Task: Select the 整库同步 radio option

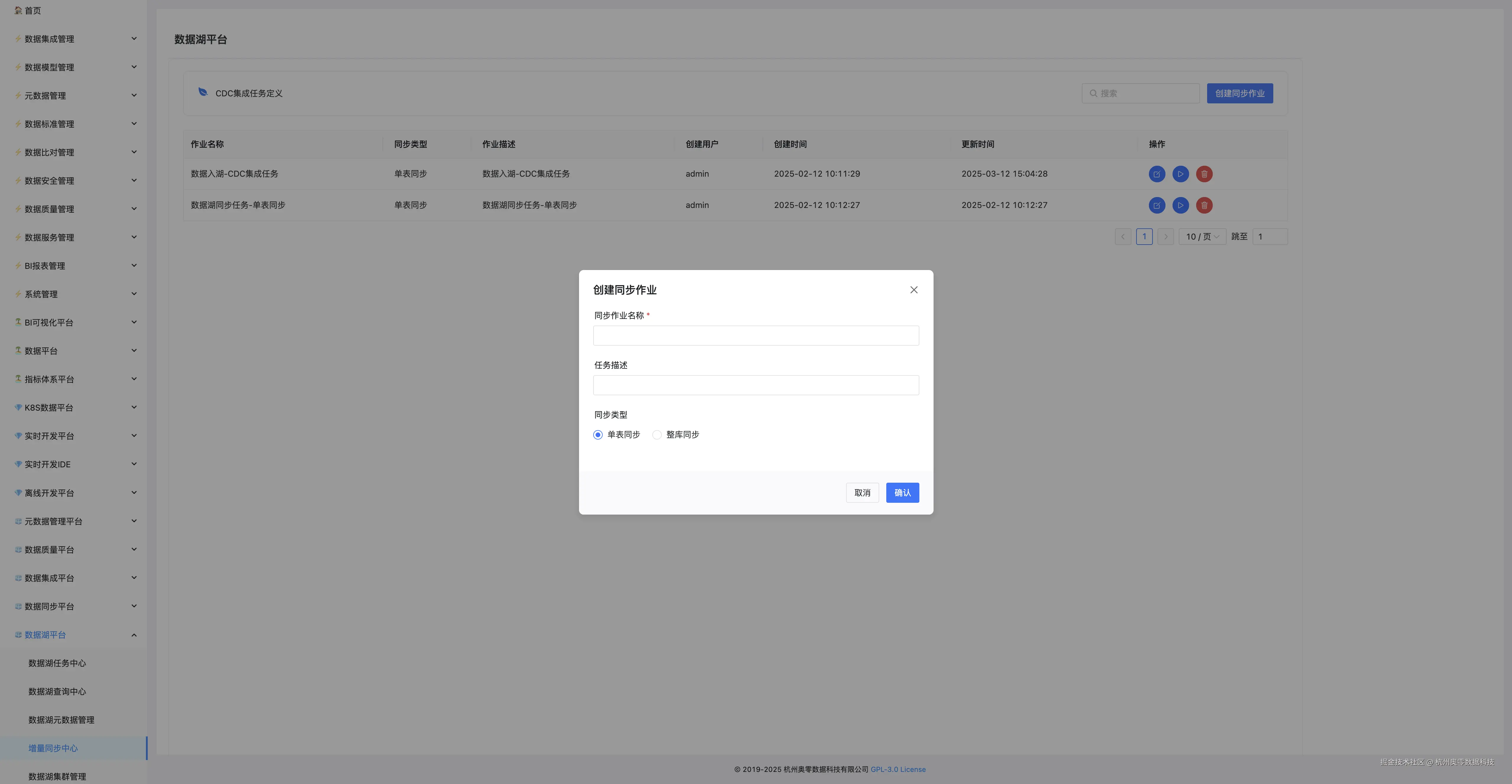Action: pyautogui.click(x=657, y=435)
